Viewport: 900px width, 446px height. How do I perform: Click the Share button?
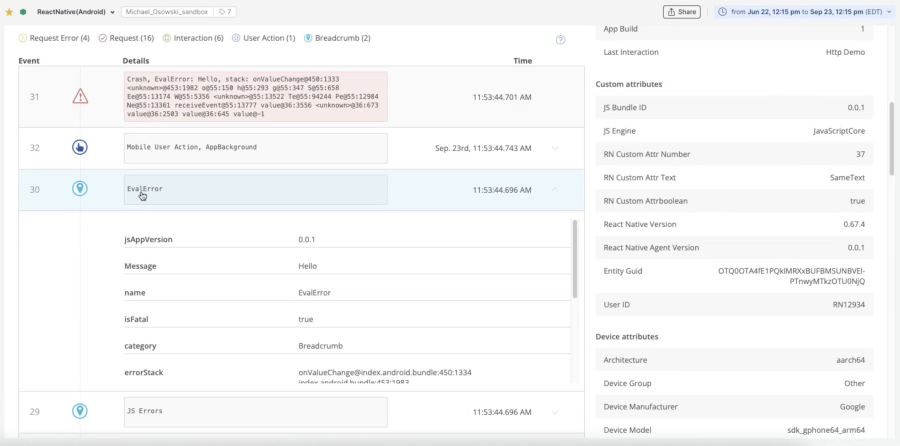[681, 12]
